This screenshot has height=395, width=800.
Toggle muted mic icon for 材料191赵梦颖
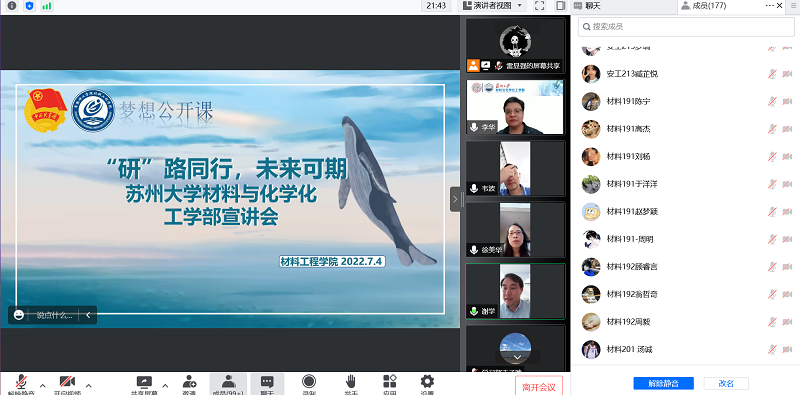(772, 212)
